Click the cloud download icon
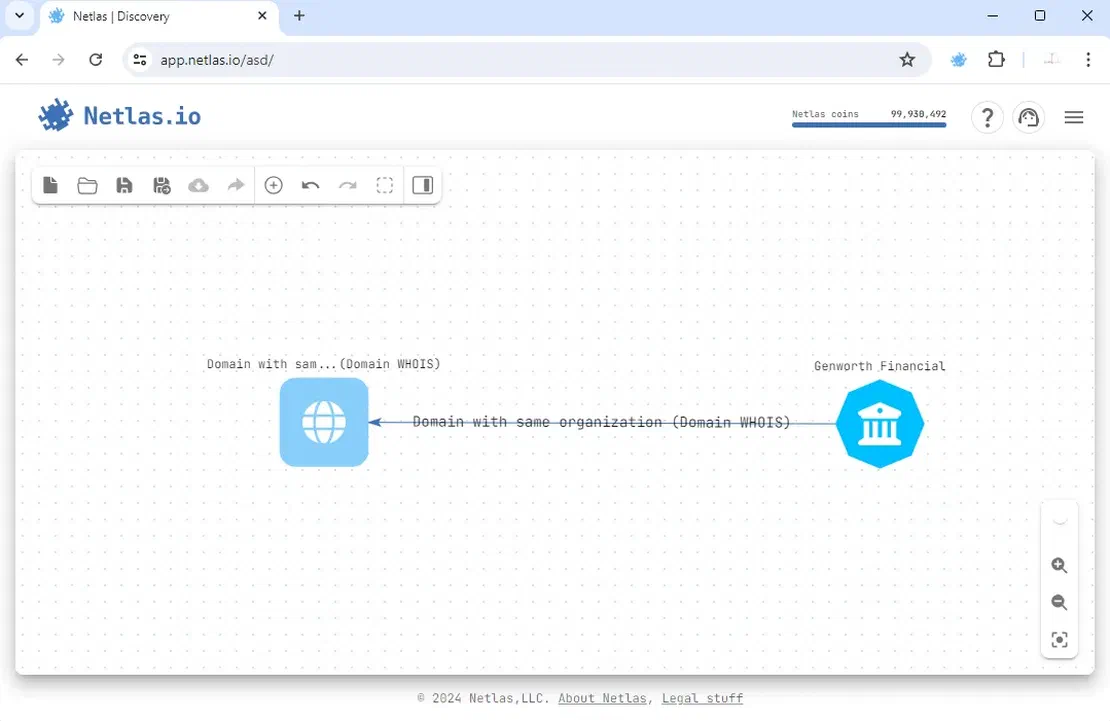Viewport: 1110px width, 721px height. tap(198, 186)
